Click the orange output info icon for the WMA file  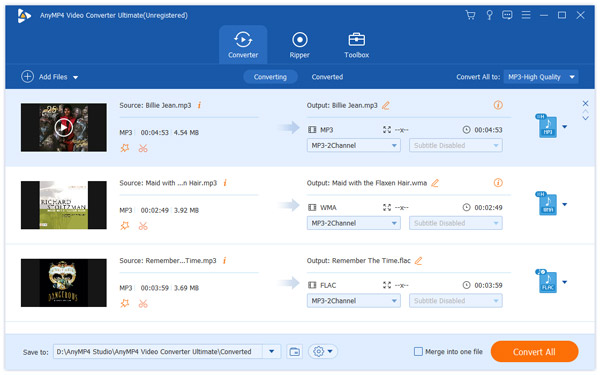pyautogui.click(x=498, y=183)
